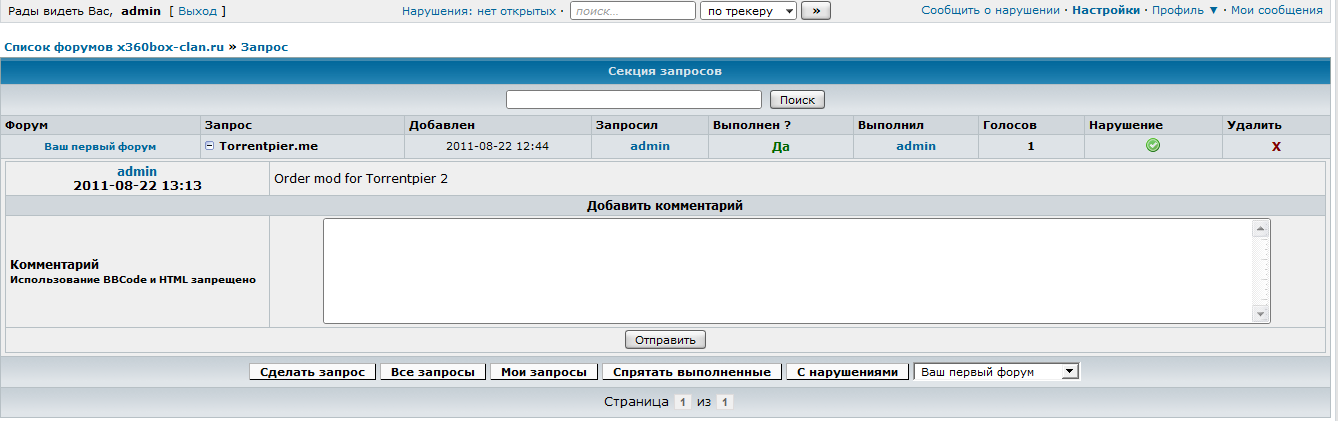
Task: Open the Профиль dropdown menu
Action: pyautogui.click(x=1185, y=10)
